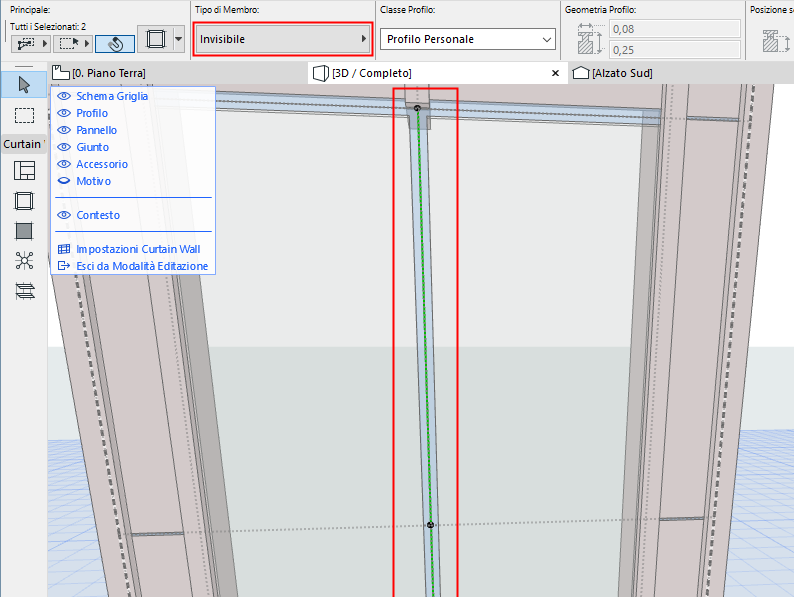Viewport: 794px width, 597px height.
Task: Show Motivo by clicking its eye icon
Action: [x=64, y=181]
